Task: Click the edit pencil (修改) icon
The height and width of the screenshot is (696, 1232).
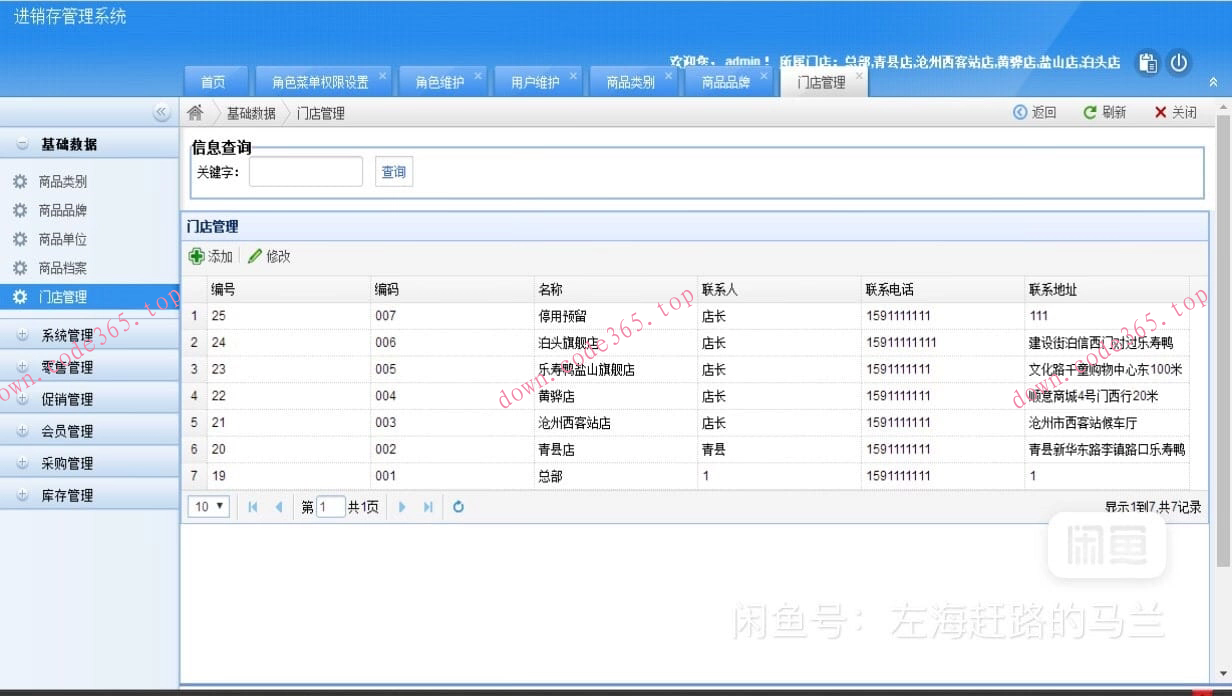Action: point(257,256)
